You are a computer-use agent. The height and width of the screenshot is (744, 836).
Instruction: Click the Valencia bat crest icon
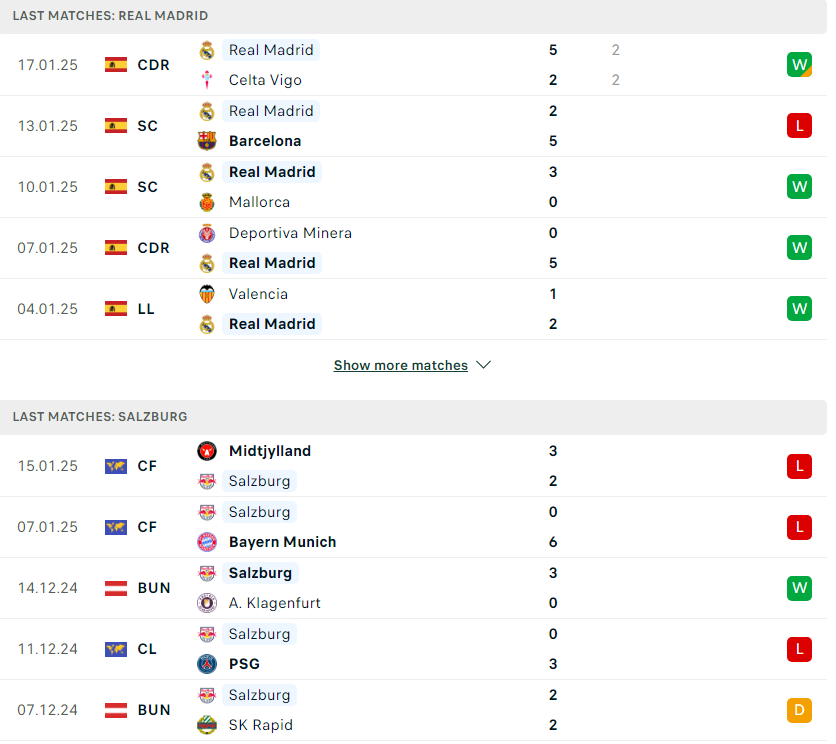click(x=207, y=294)
